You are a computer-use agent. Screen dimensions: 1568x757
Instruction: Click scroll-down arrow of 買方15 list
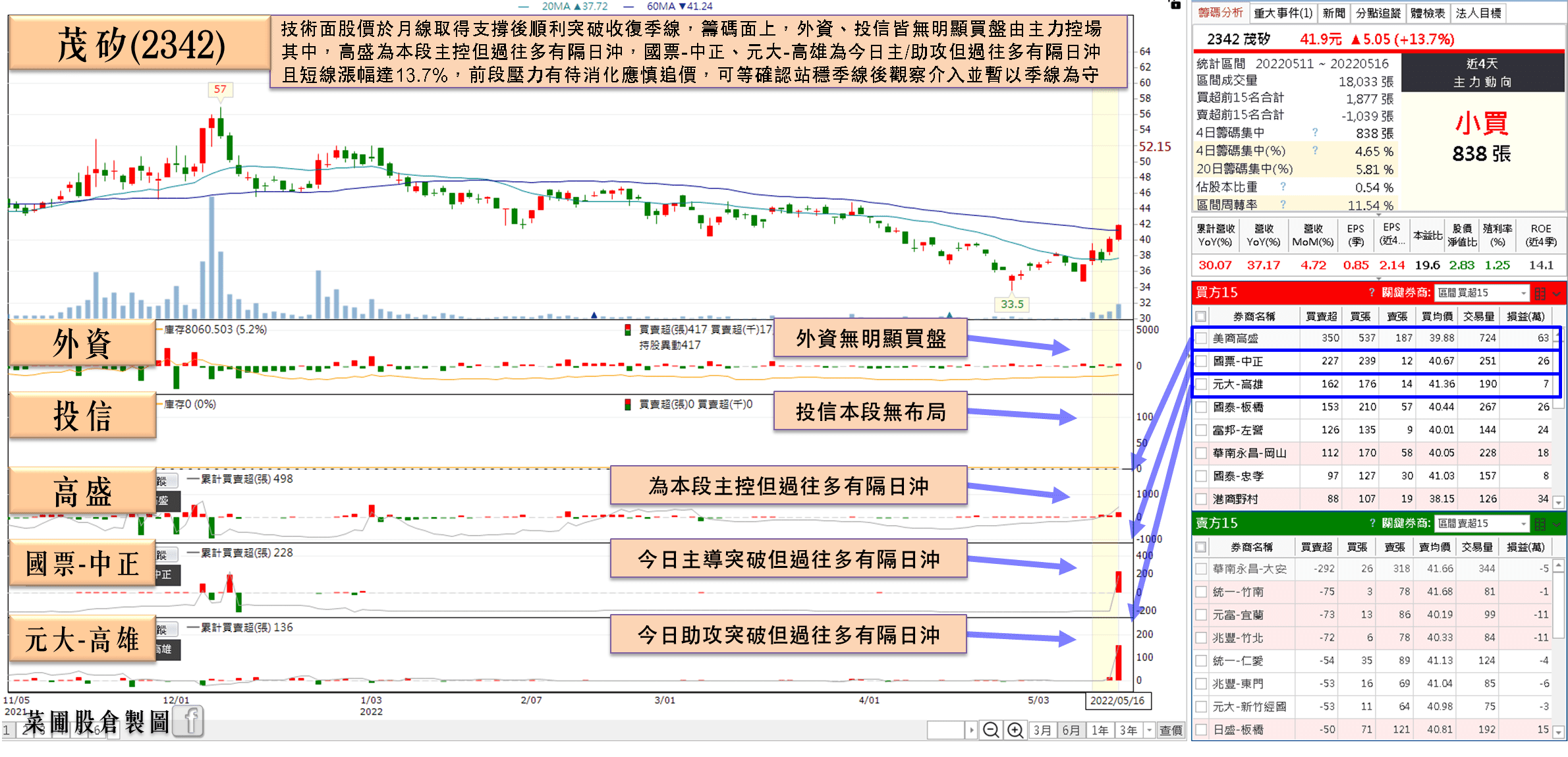pos(1558,503)
